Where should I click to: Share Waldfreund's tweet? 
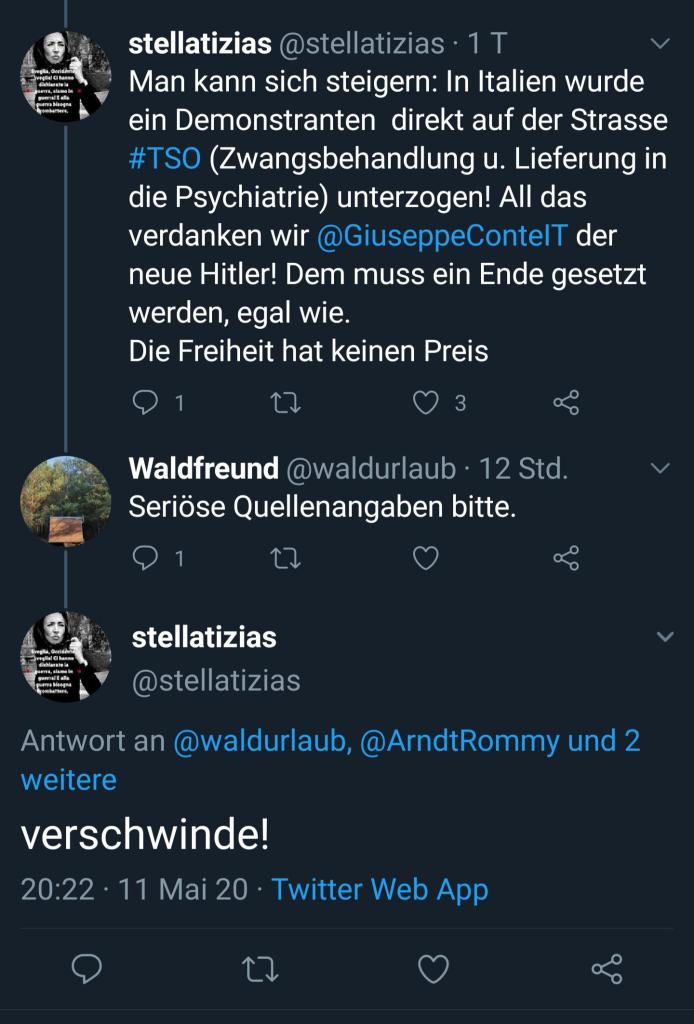coord(566,558)
